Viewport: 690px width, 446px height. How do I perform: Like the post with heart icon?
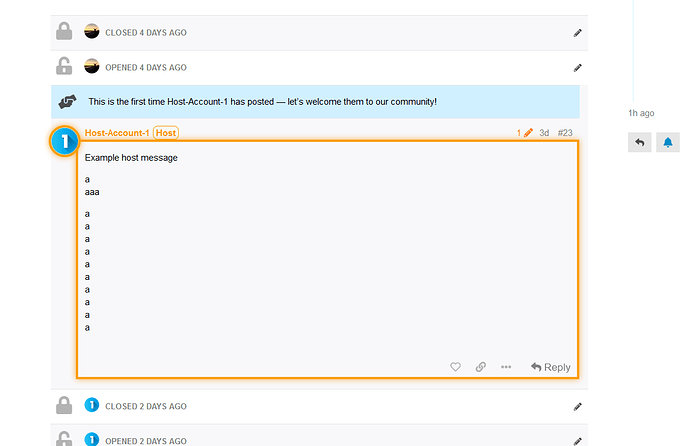455,367
